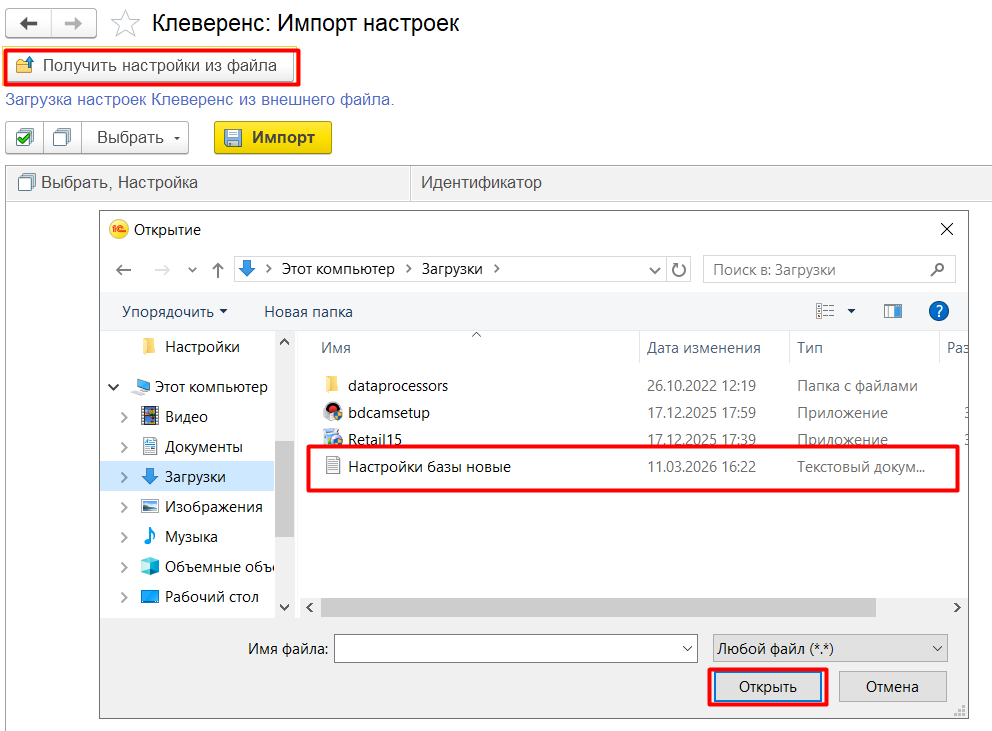Click the search magnifier icon
This screenshot has width=992, height=731.
(x=937, y=270)
